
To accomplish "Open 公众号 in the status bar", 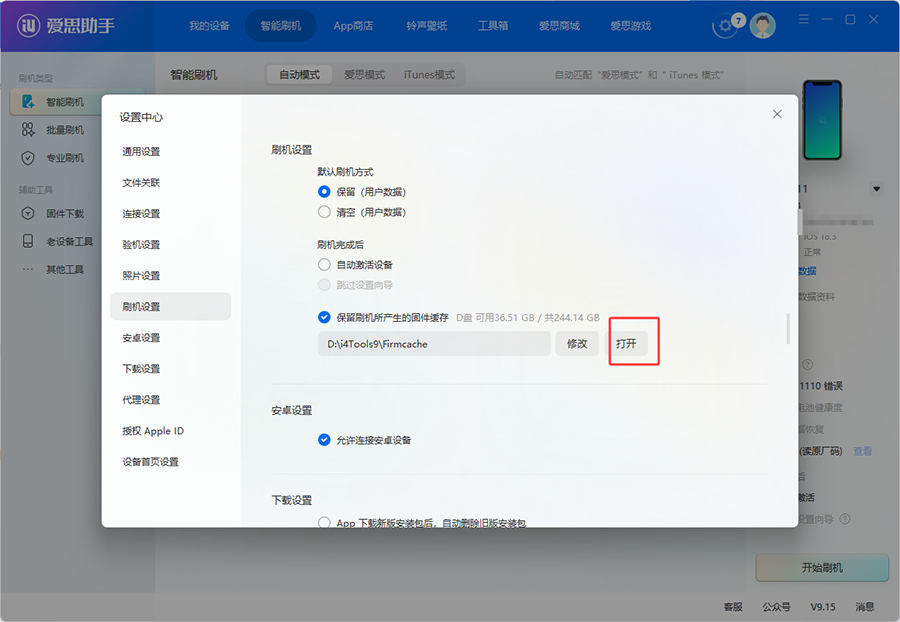I will (x=777, y=607).
